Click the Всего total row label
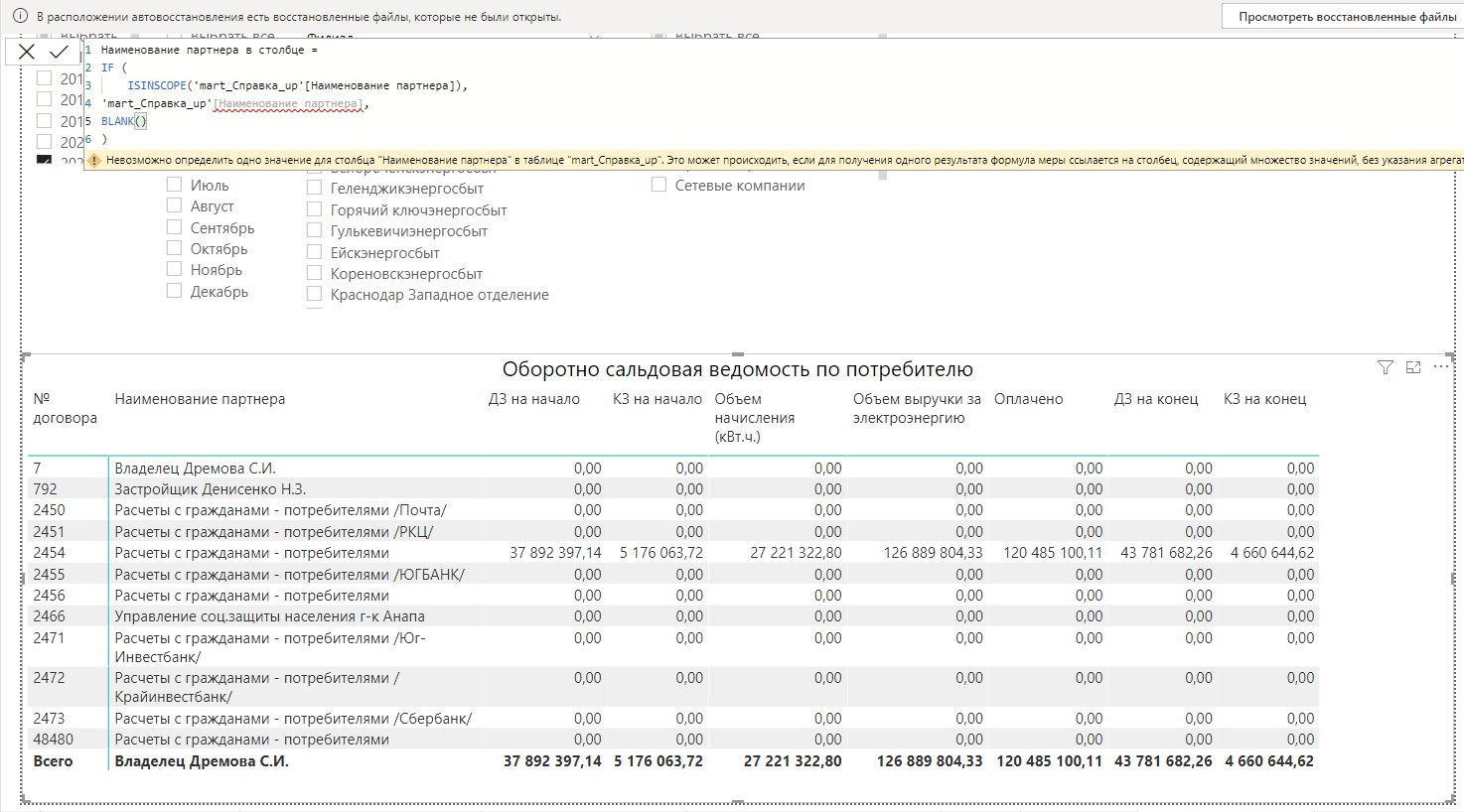Screen dimensions: 1464x812 54,761
